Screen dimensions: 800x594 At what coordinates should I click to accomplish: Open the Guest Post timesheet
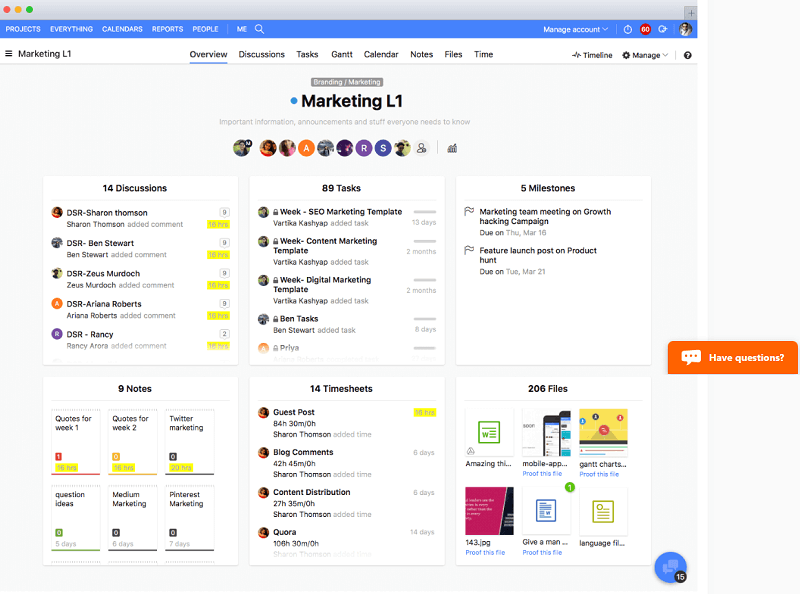click(x=294, y=412)
